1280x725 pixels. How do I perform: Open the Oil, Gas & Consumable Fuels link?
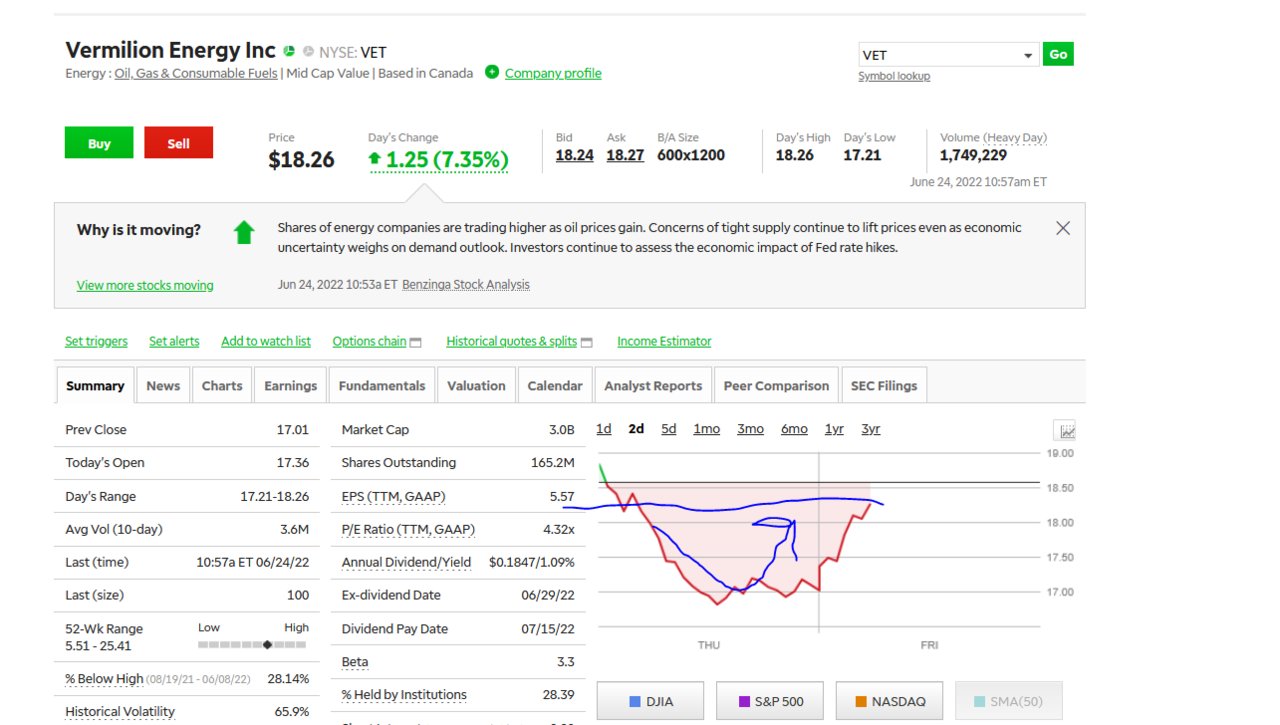(196, 73)
